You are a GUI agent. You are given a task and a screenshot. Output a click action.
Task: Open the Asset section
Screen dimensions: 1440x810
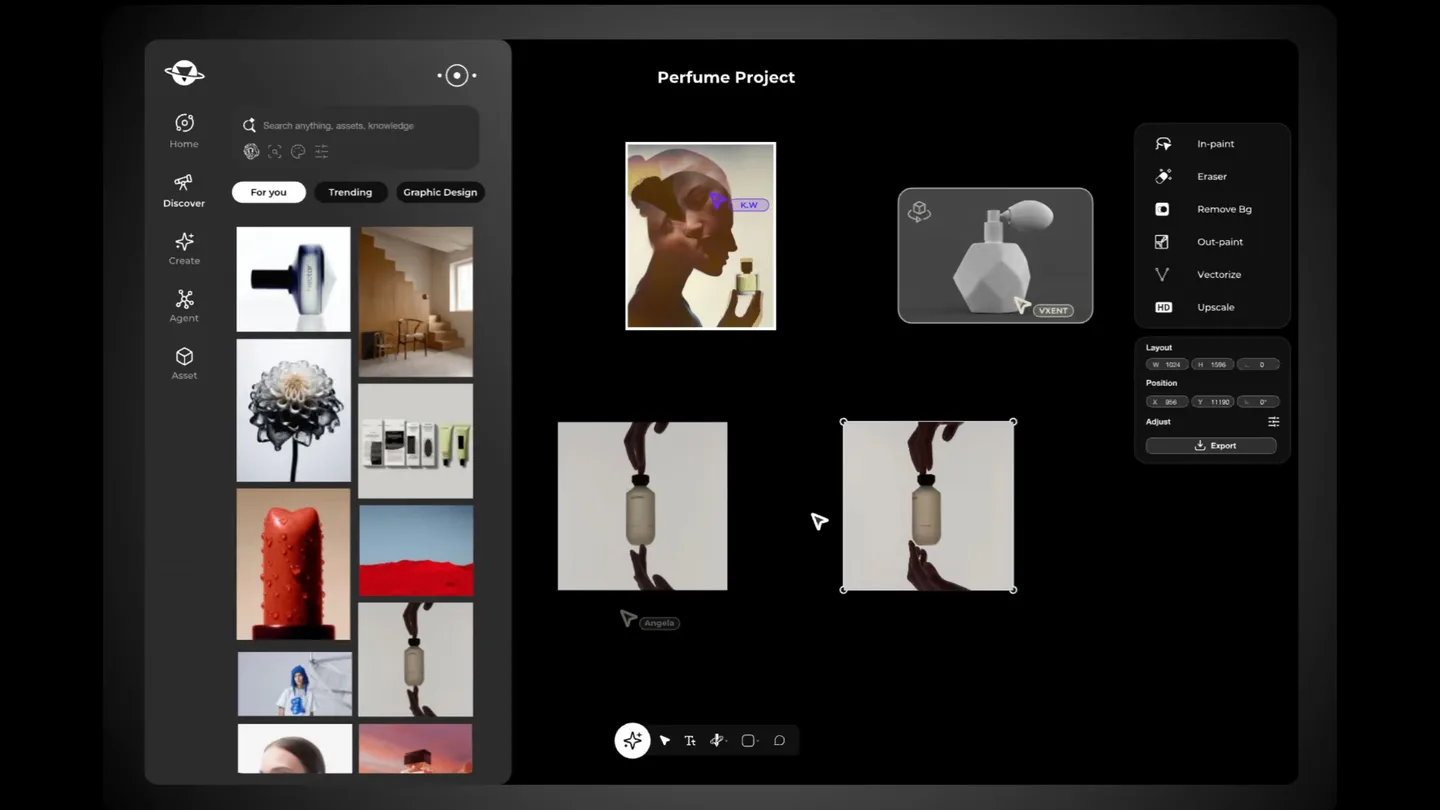[x=184, y=363]
